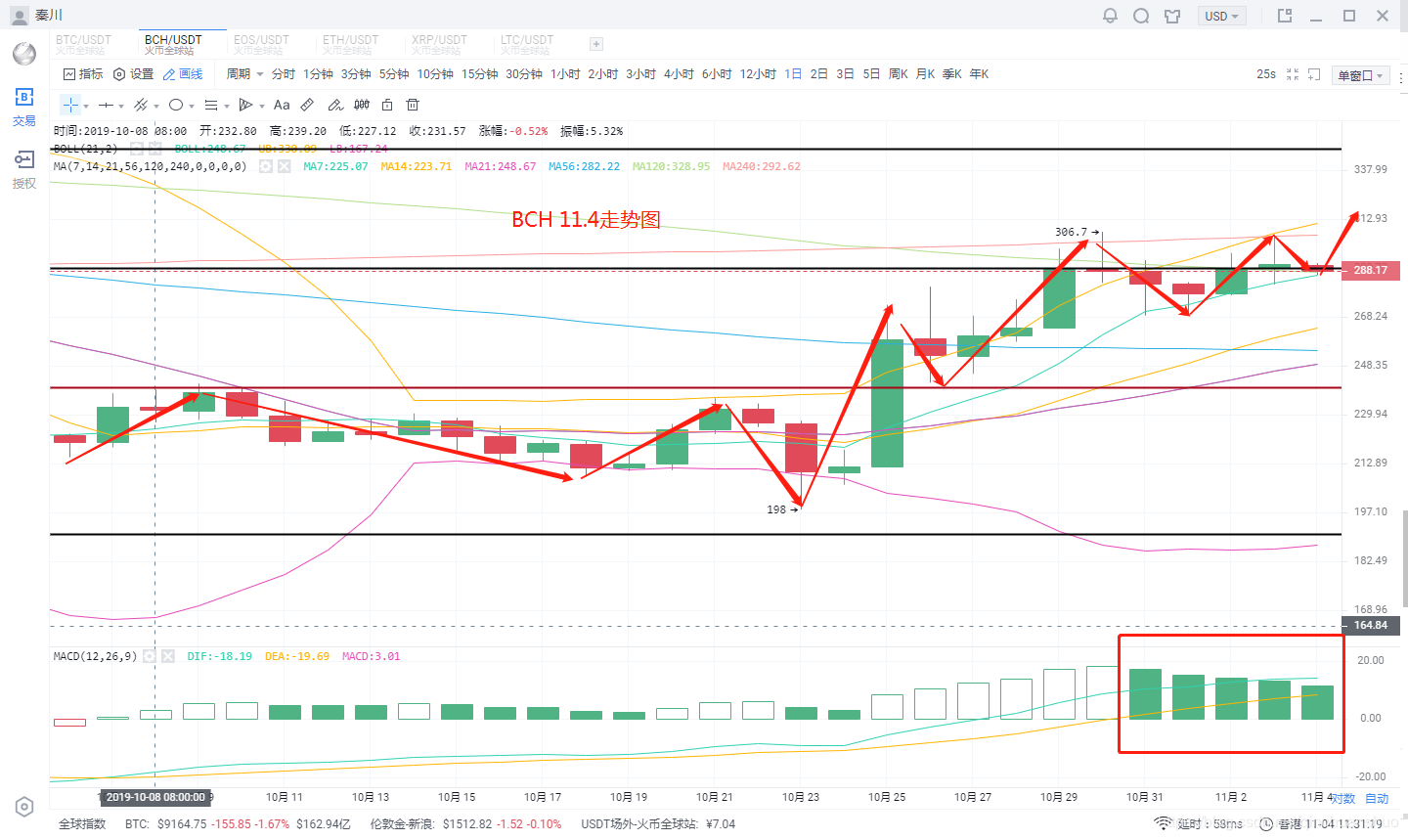This screenshot has height=840, width=1408.
Task: Open the notifications bell
Action: point(1110,16)
